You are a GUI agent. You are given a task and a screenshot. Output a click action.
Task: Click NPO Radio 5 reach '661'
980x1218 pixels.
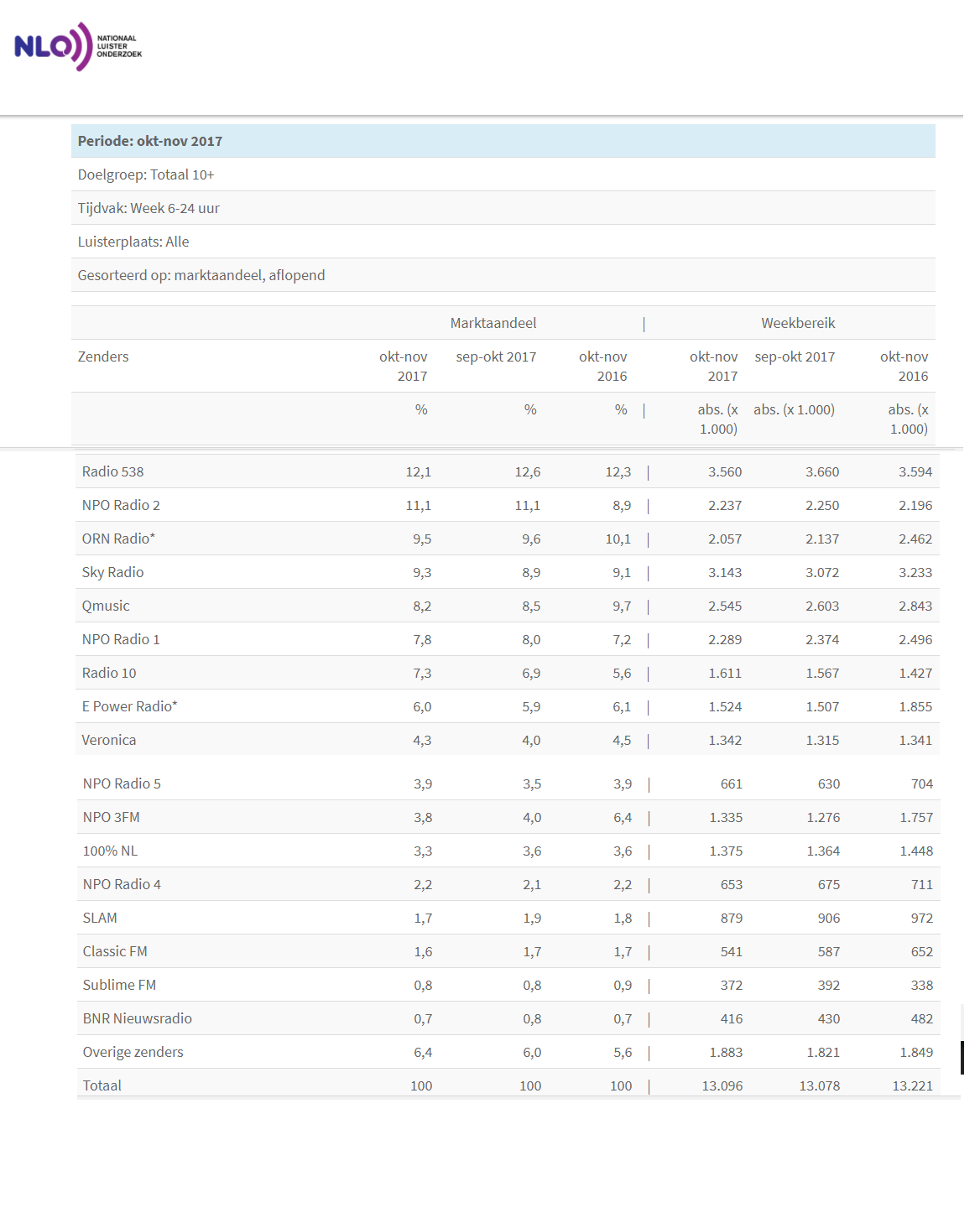(x=732, y=783)
